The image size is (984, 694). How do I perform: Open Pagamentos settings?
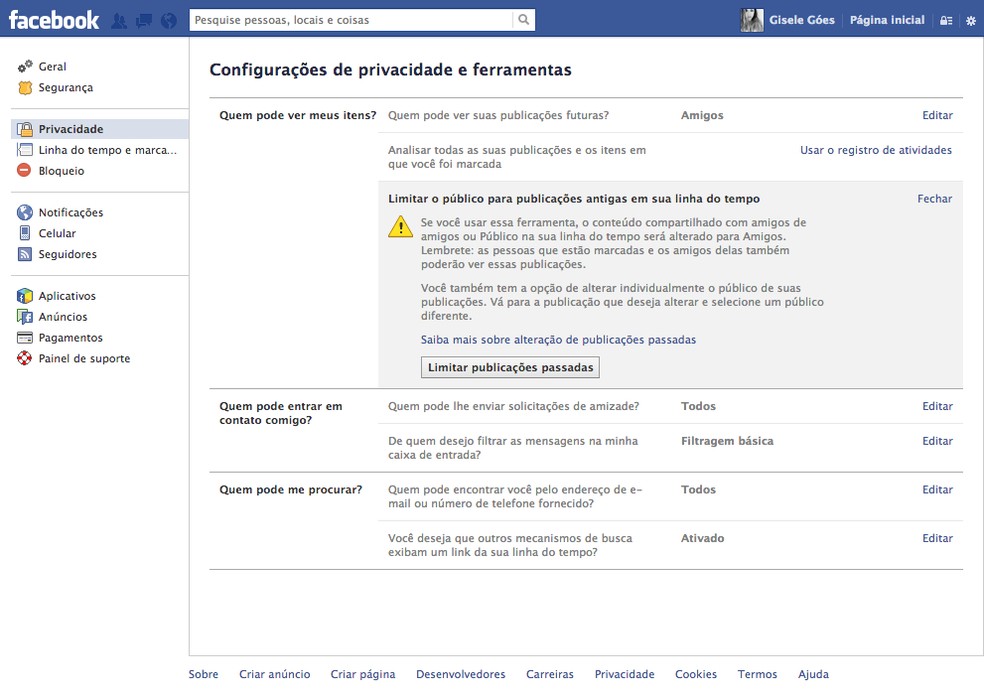pos(70,338)
